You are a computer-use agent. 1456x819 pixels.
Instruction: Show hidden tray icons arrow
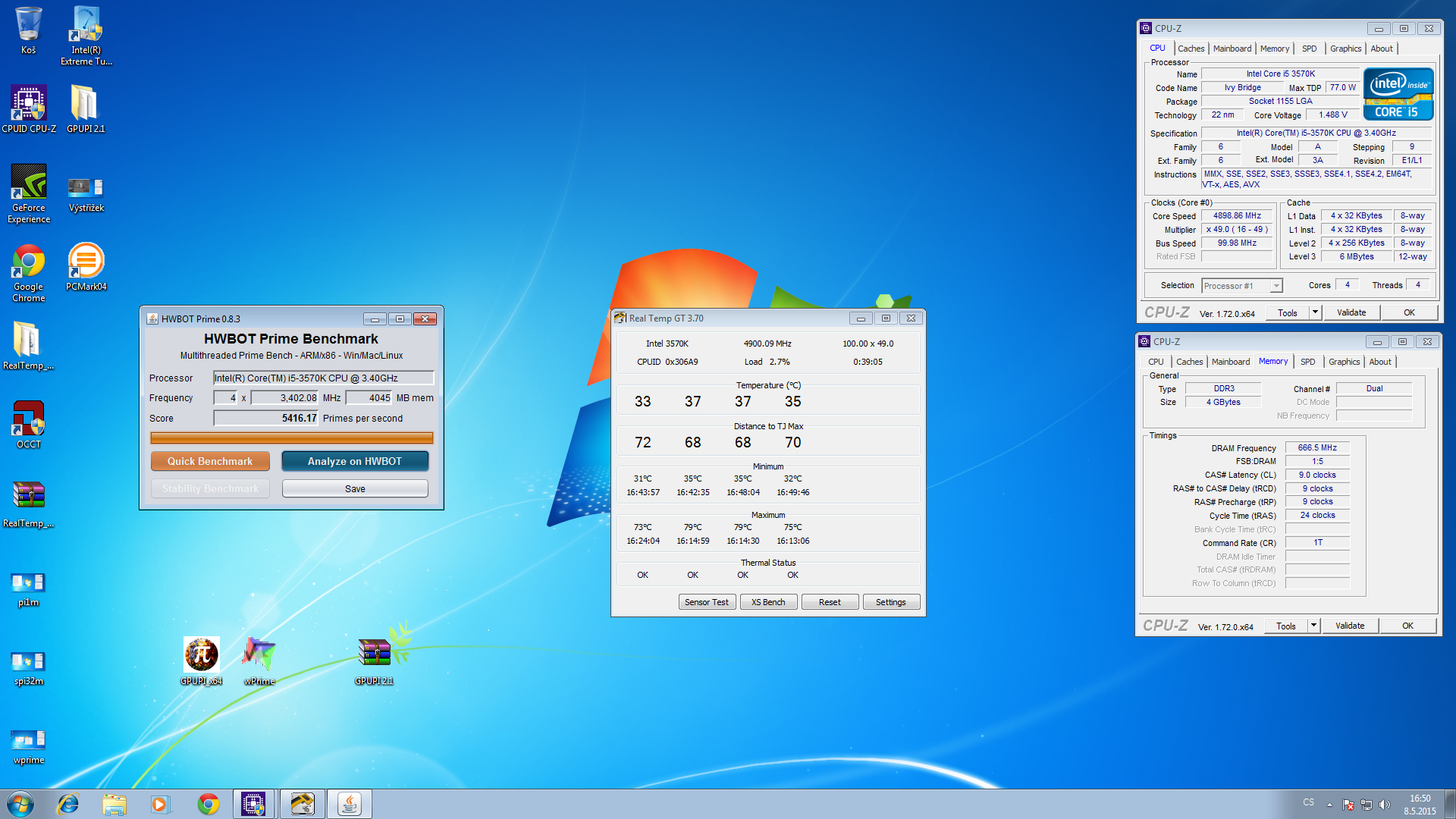[x=1329, y=805]
